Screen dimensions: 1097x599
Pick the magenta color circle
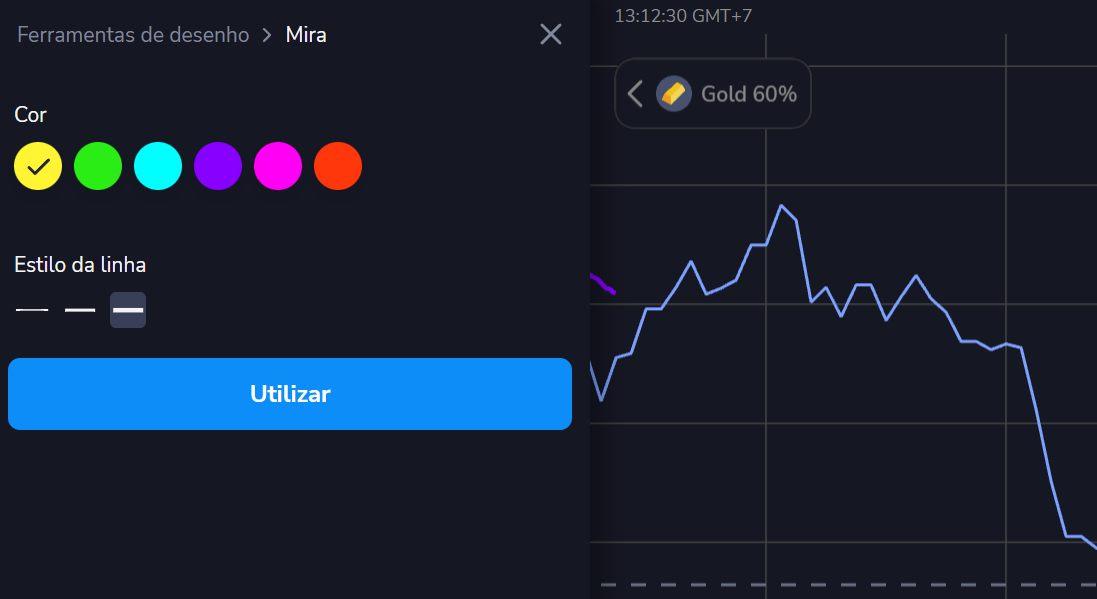pos(278,166)
